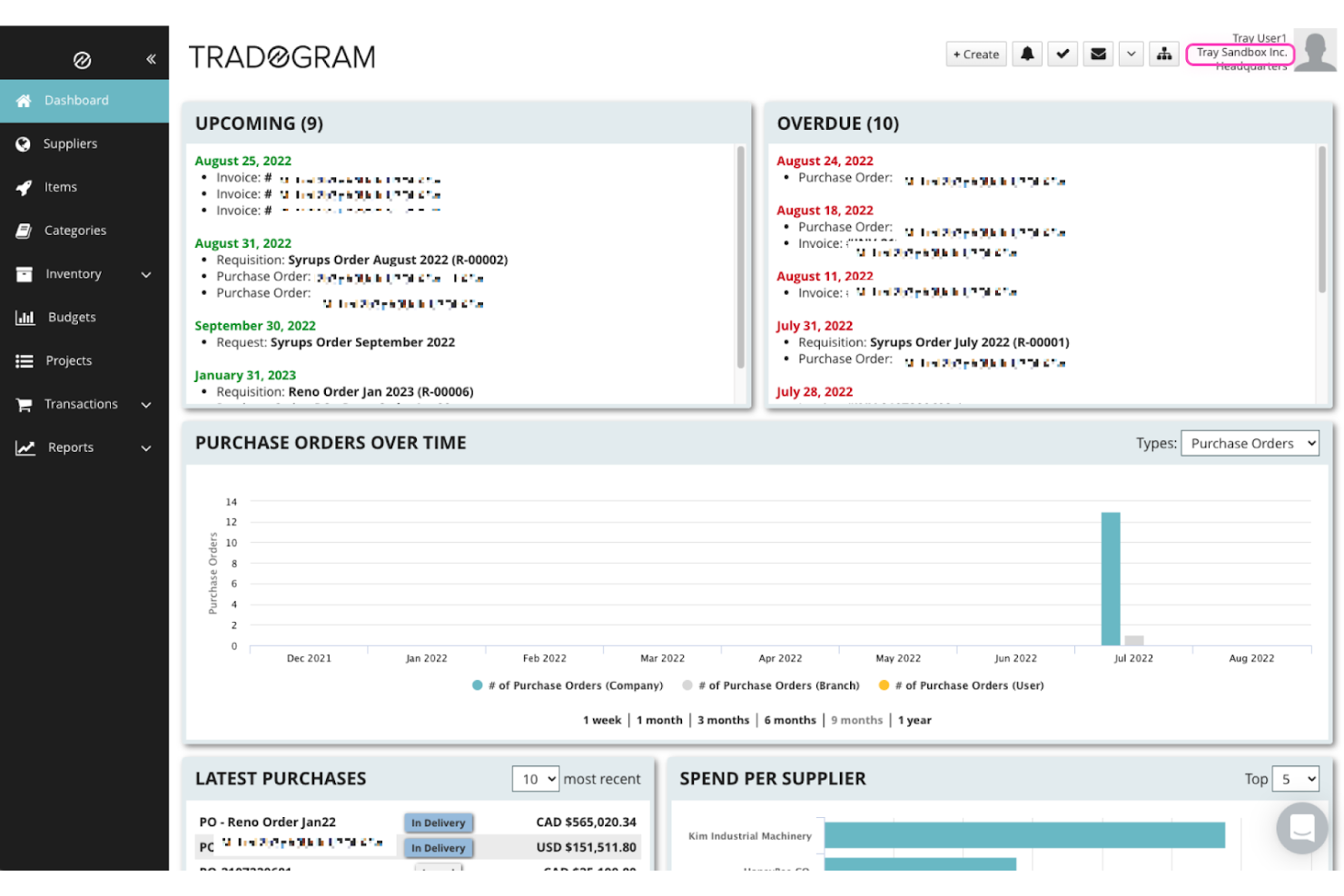This screenshot has height=896, width=1344.
Task: Expand the Transactions submenu chevron
Action: [146, 405]
